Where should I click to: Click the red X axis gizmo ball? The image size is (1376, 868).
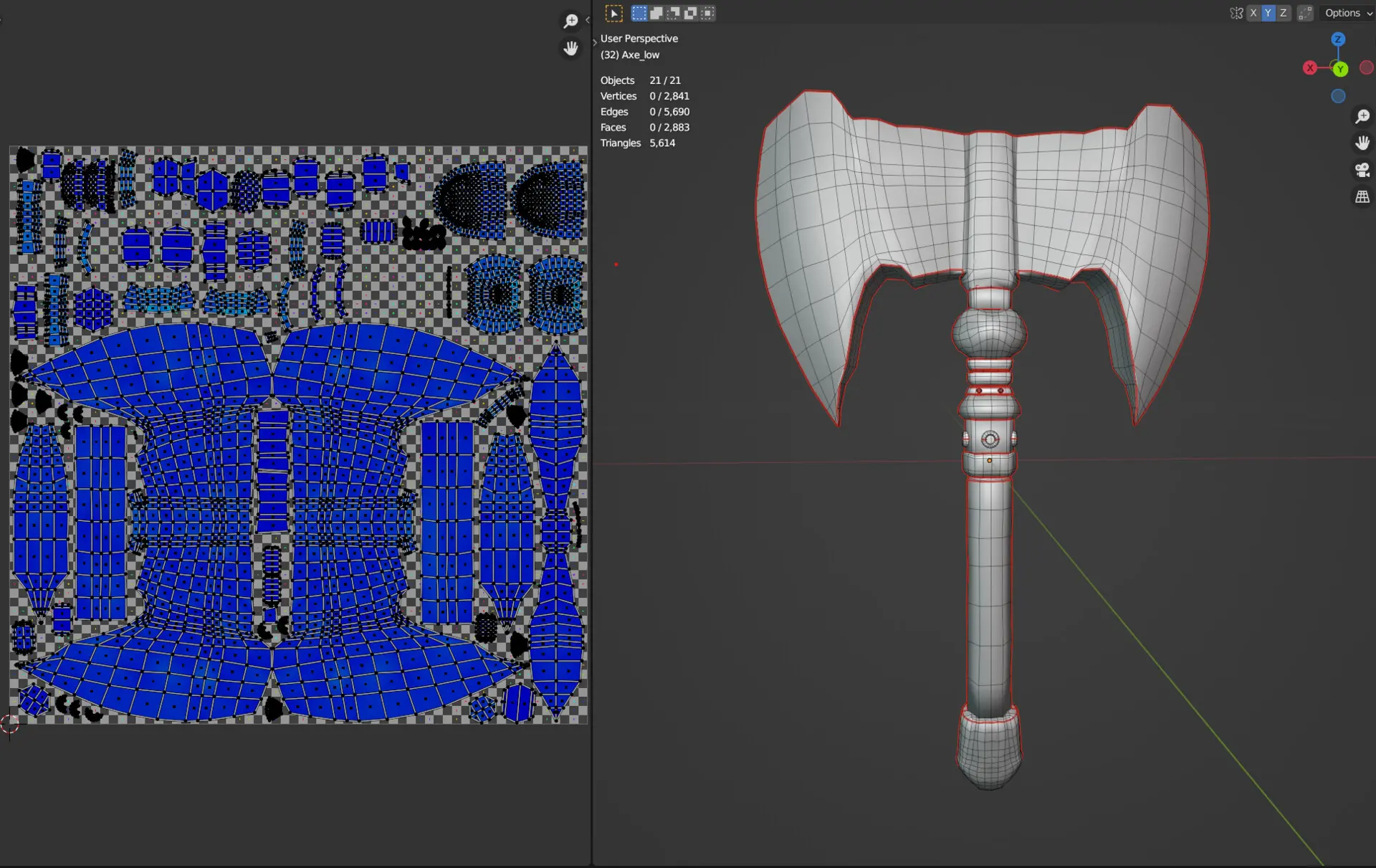(1310, 68)
